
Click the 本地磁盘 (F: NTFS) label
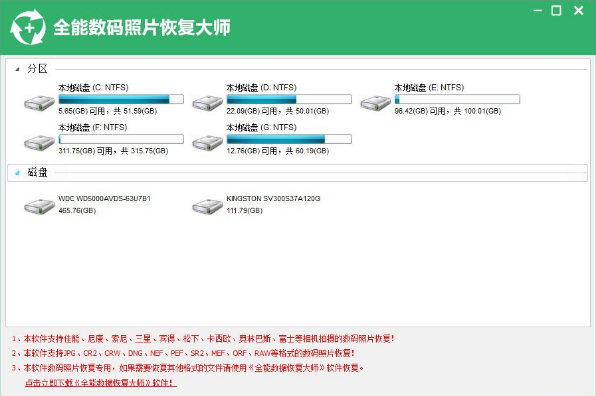pyautogui.click(x=92, y=127)
